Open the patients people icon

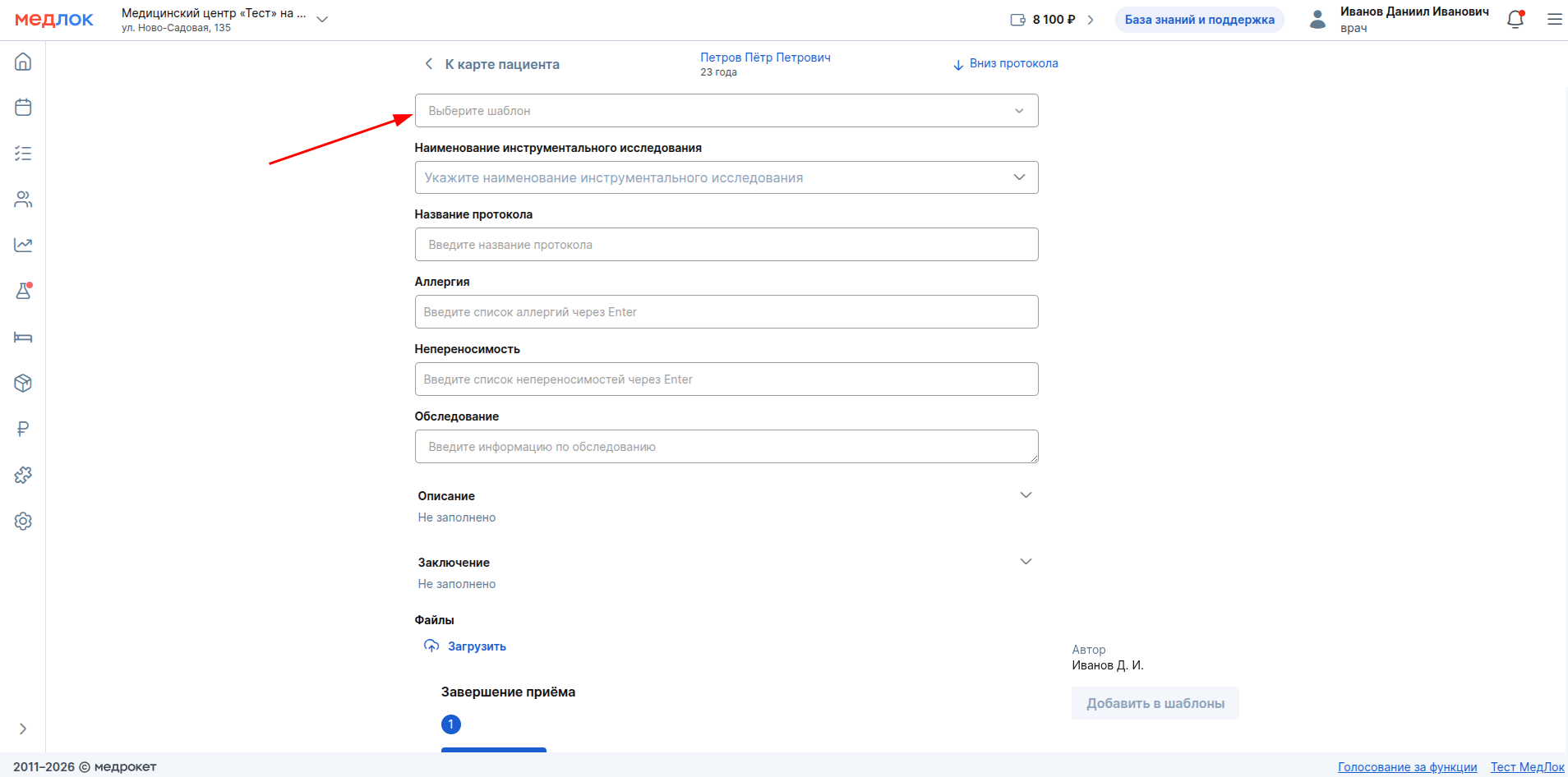(23, 200)
